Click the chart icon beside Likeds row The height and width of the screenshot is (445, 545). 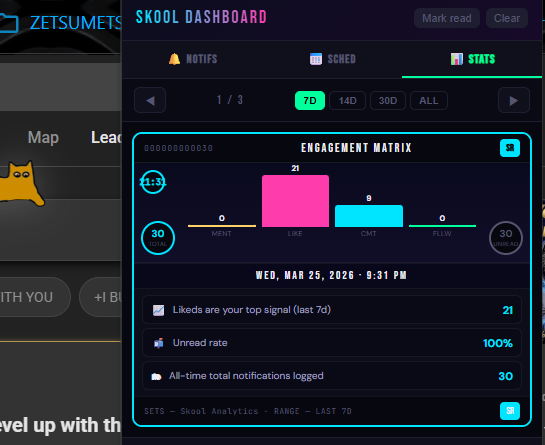tap(158, 310)
